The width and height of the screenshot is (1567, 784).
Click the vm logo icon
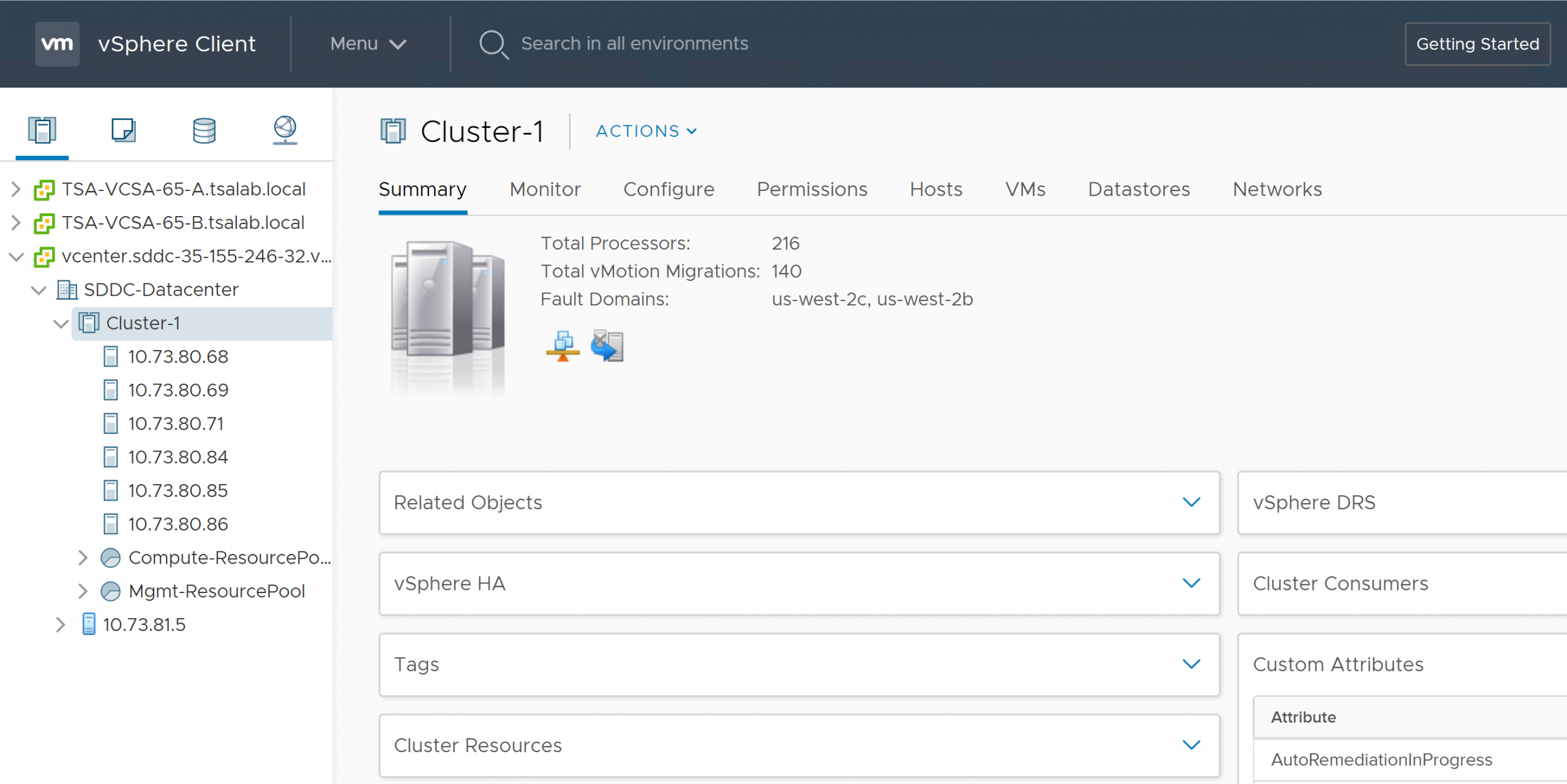(57, 44)
